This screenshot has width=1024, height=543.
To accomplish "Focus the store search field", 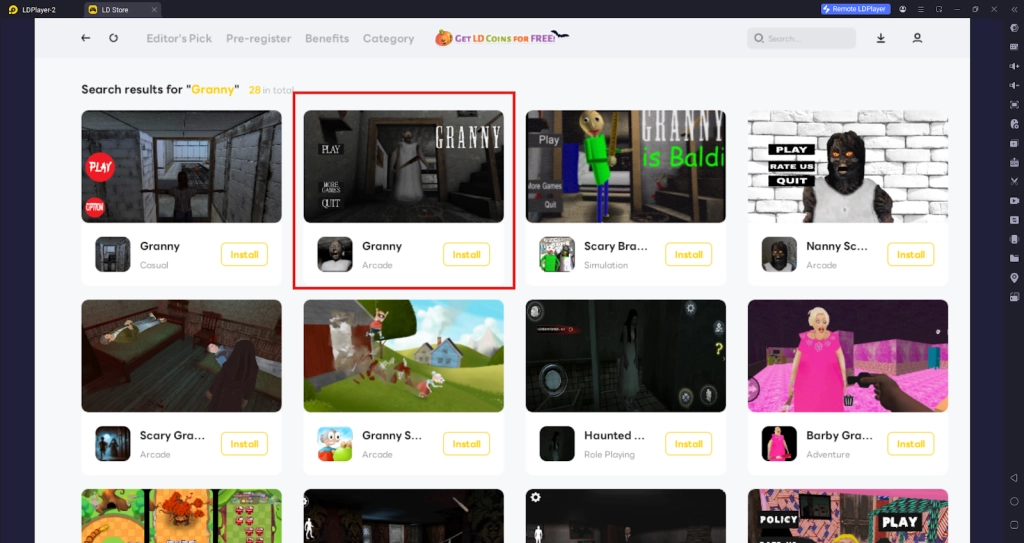I will [x=801, y=38].
